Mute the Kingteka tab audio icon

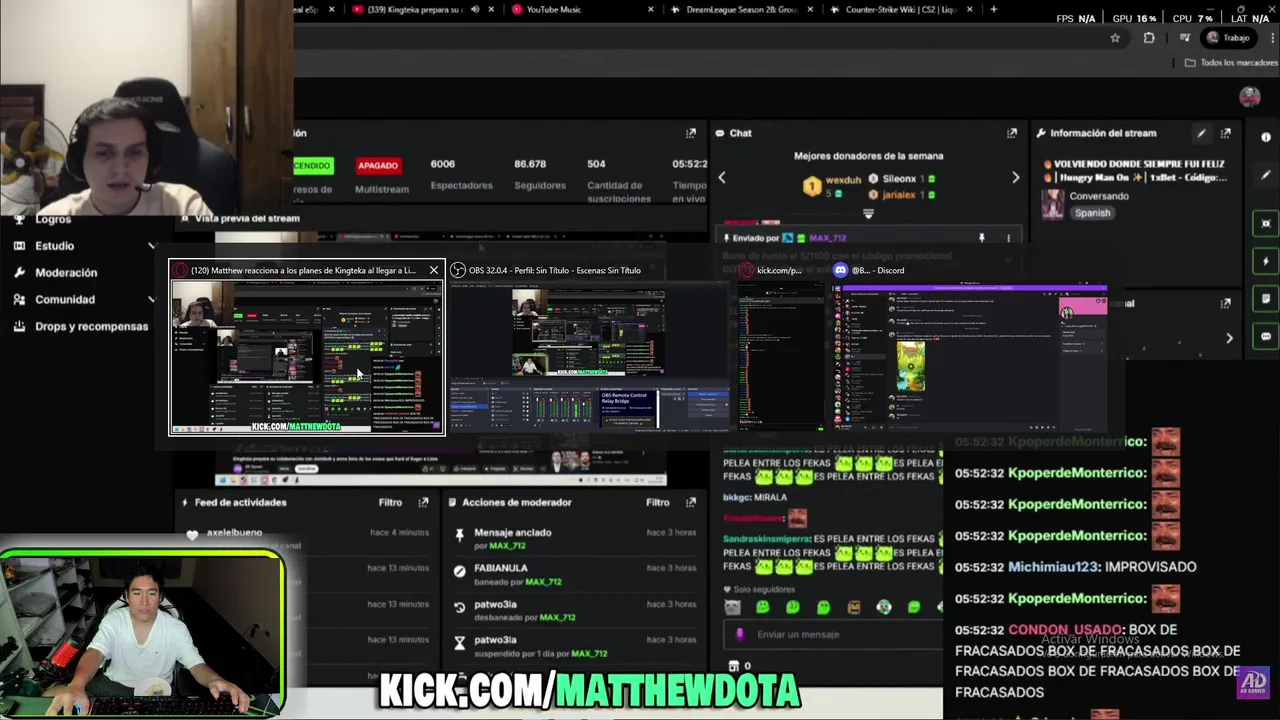point(474,10)
